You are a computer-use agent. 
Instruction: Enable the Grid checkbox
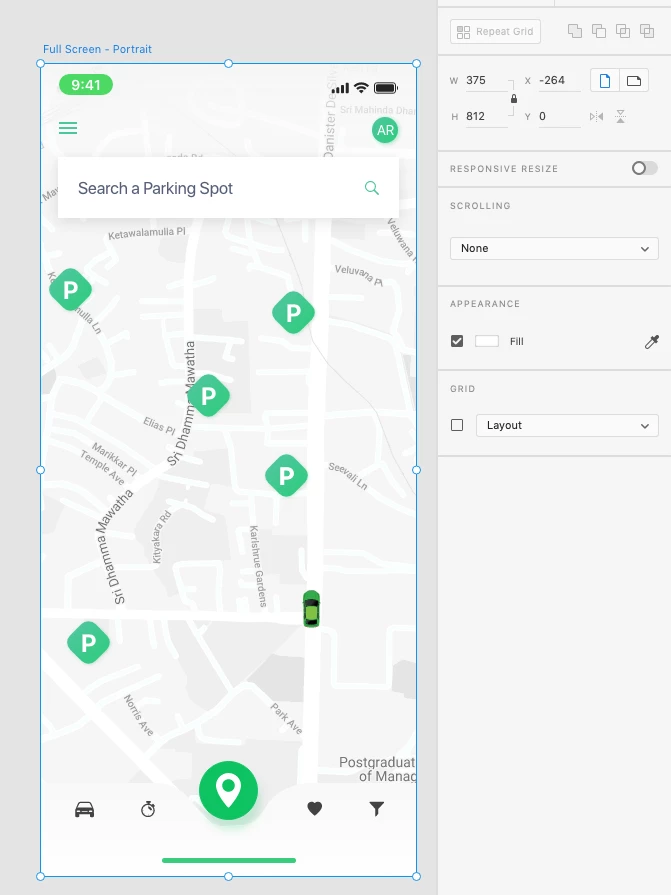tap(457, 425)
